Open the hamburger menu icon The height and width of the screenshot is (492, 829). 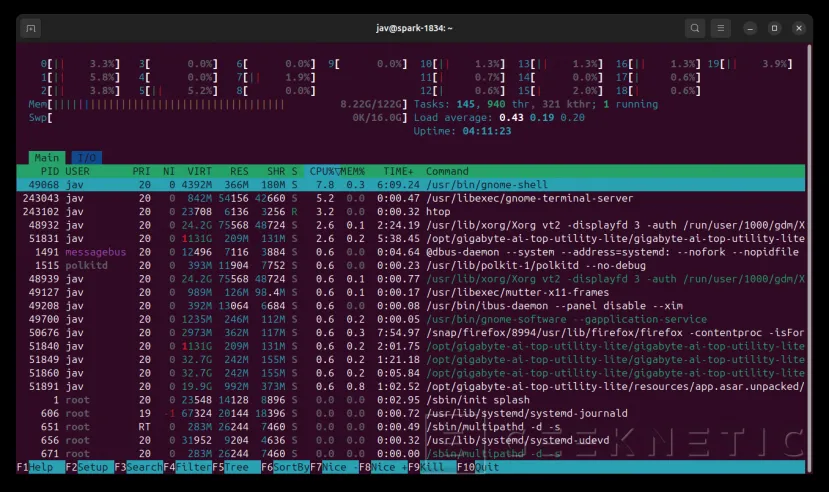point(721,28)
